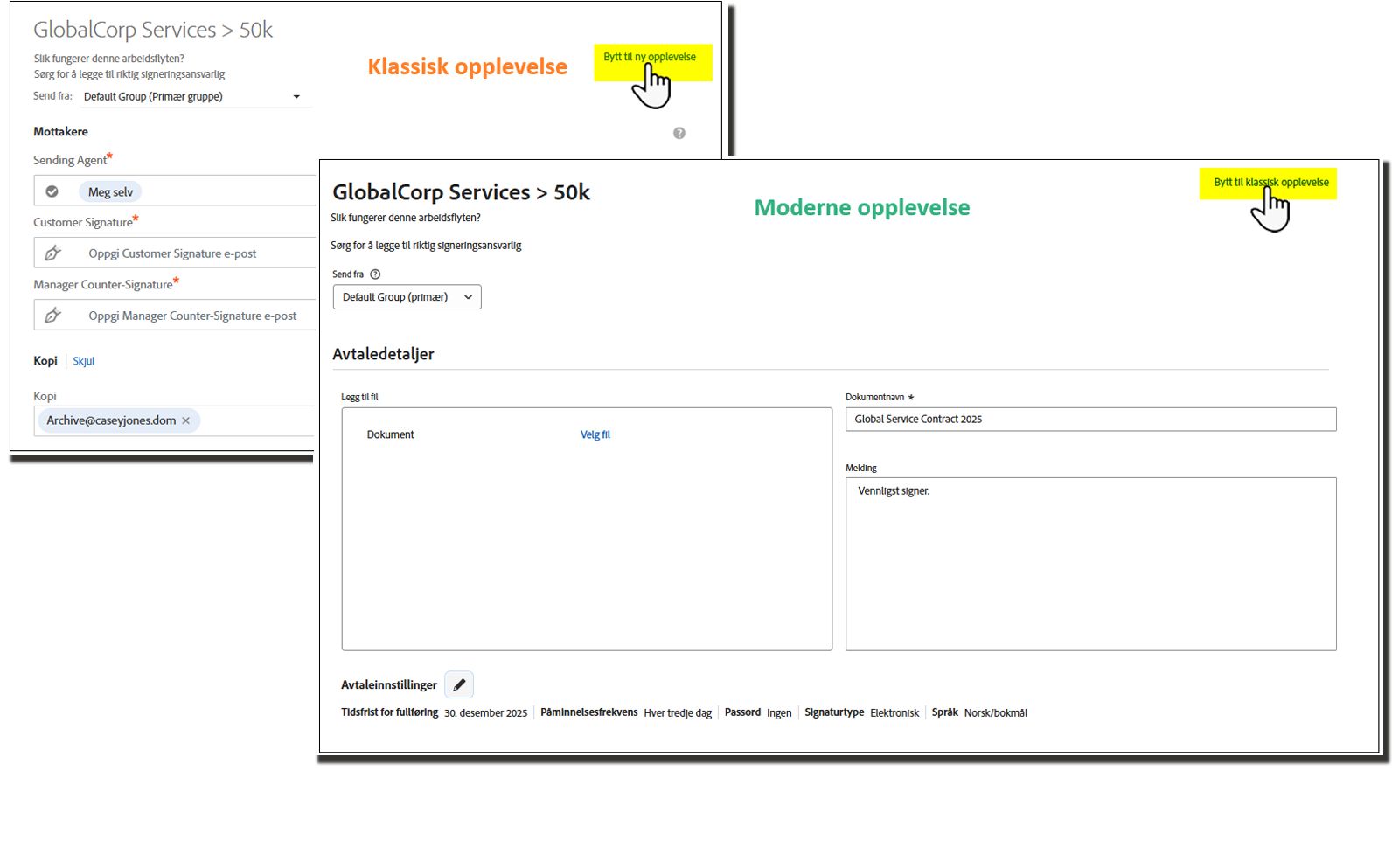Click the Oppgi Customer Signature e-post field
Screen dimensions: 1399x868
point(175,253)
